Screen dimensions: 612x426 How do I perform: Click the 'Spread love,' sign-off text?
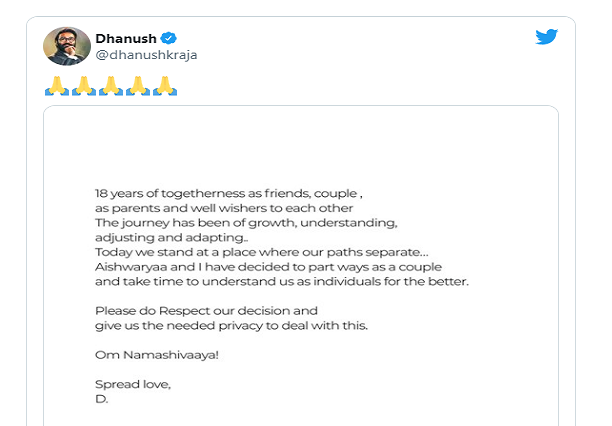133,384
